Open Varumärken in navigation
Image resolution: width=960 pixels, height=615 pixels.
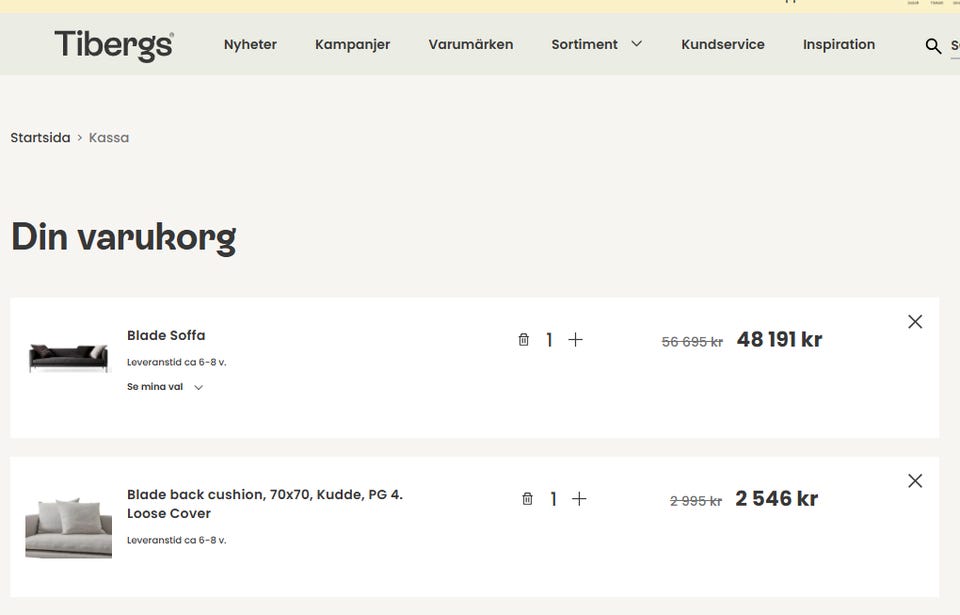pos(471,45)
